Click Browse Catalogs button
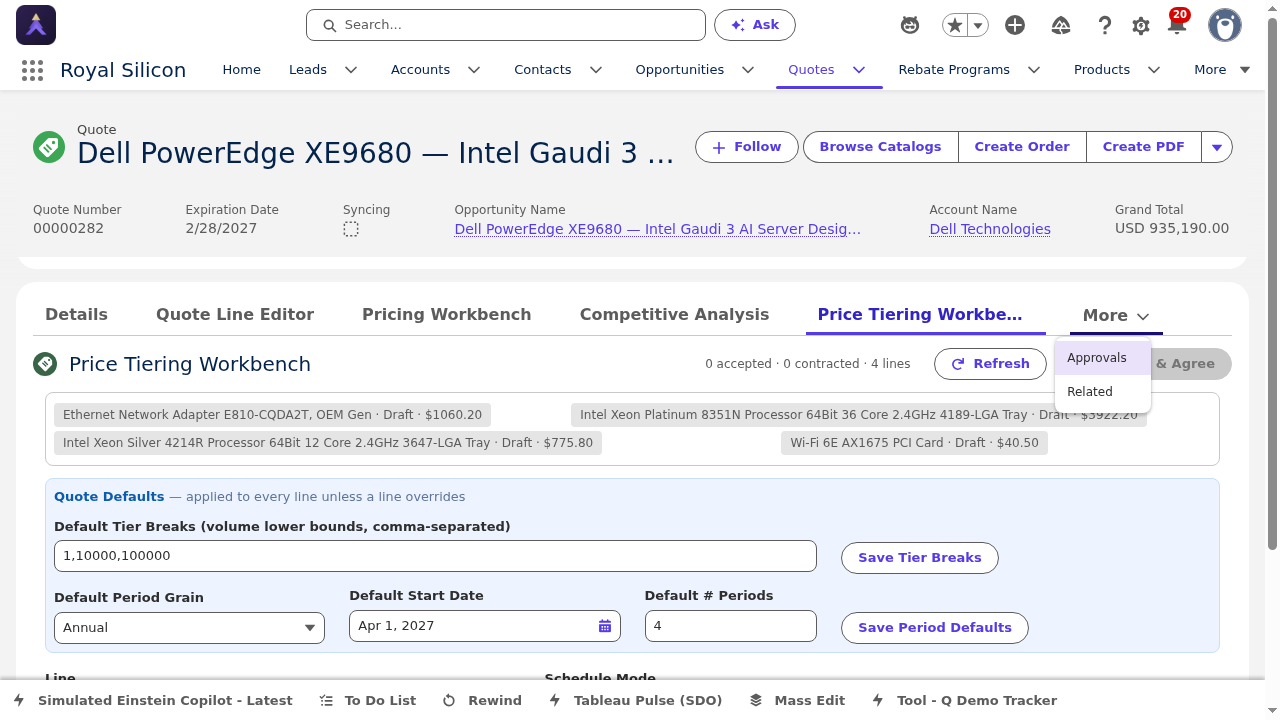This screenshot has height=720, width=1280. point(880,147)
